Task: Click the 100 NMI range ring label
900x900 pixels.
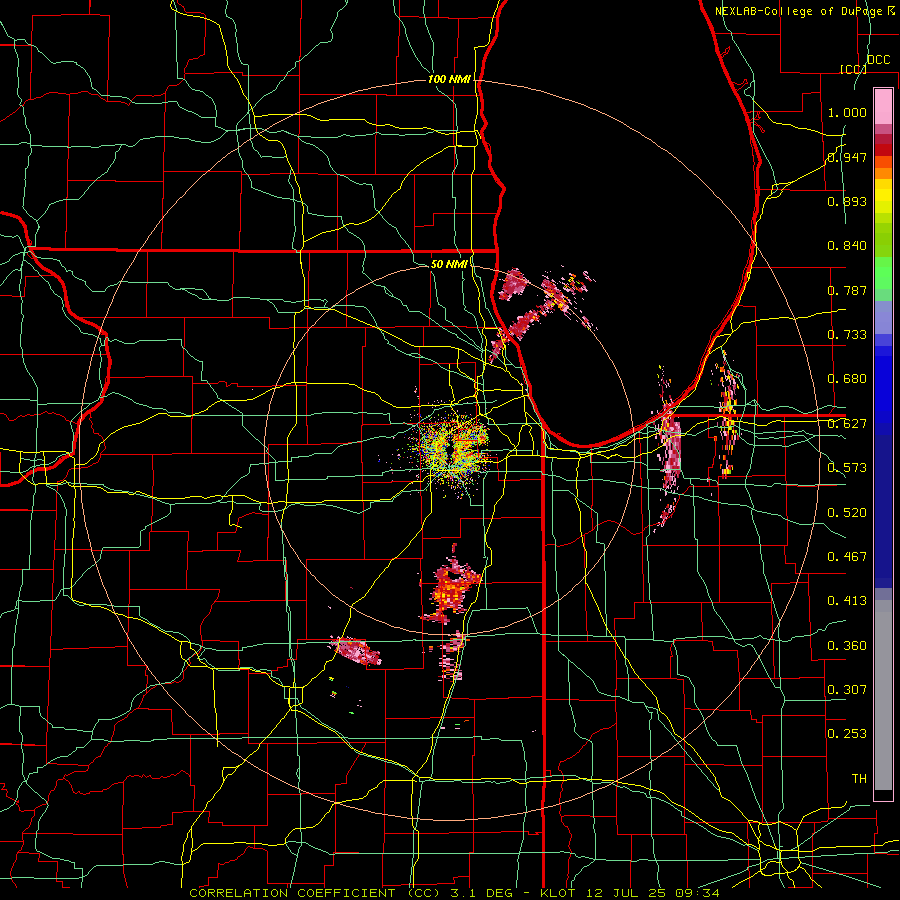Action: [449, 79]
